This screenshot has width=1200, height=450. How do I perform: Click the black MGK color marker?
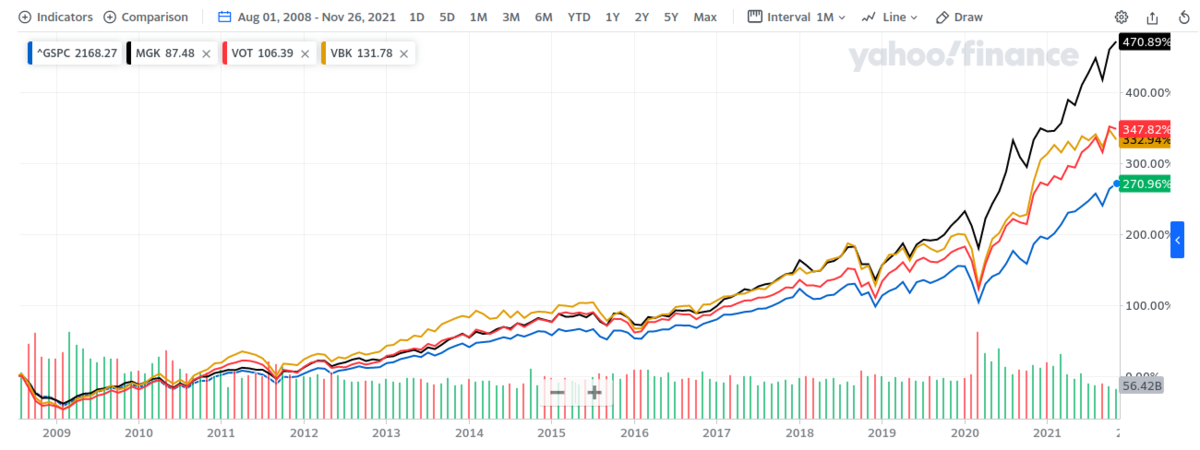(127, 53)
